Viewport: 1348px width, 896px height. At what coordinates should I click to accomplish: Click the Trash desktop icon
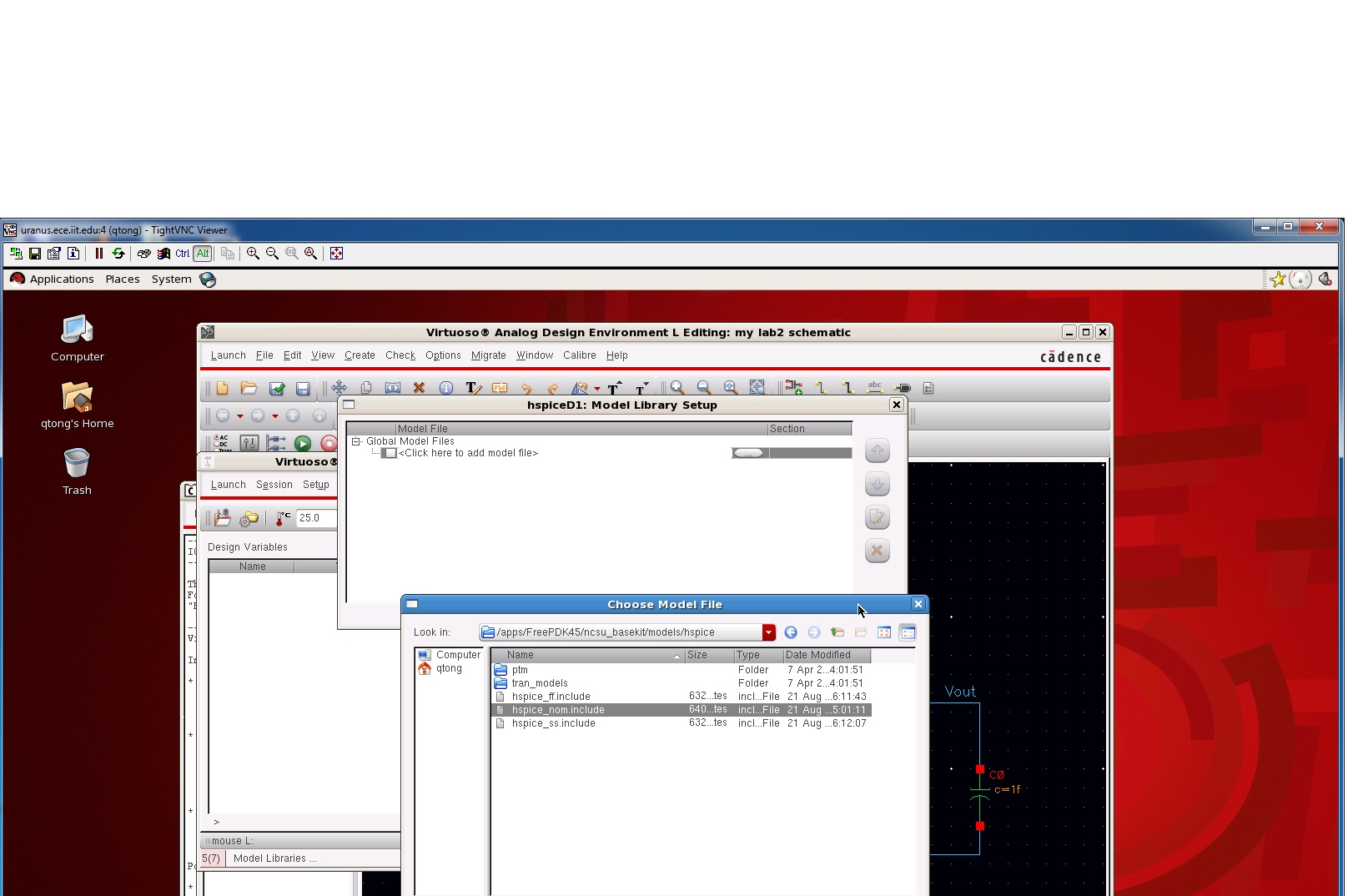[x=77, y=472]
